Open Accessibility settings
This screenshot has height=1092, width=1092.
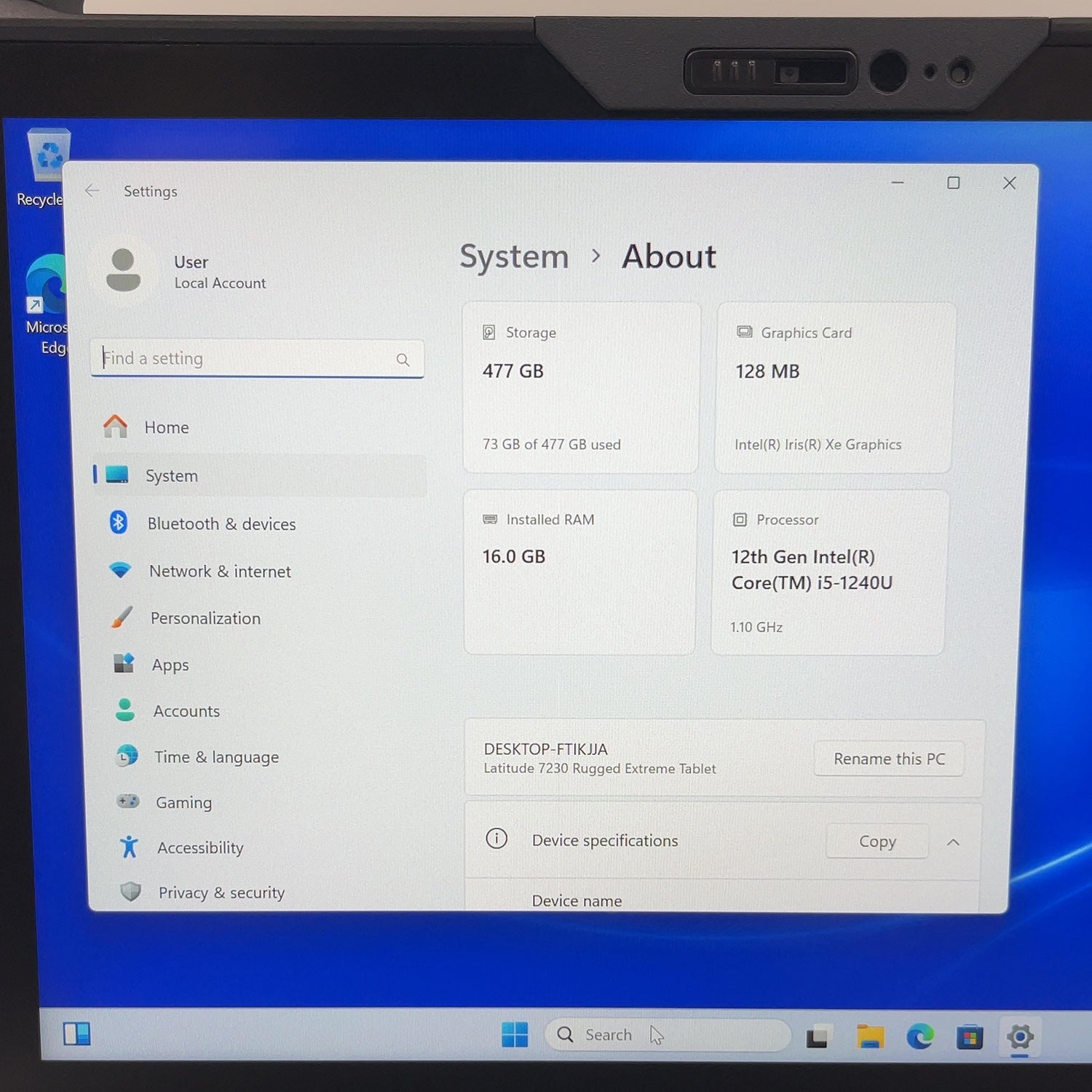coord(269,847)
